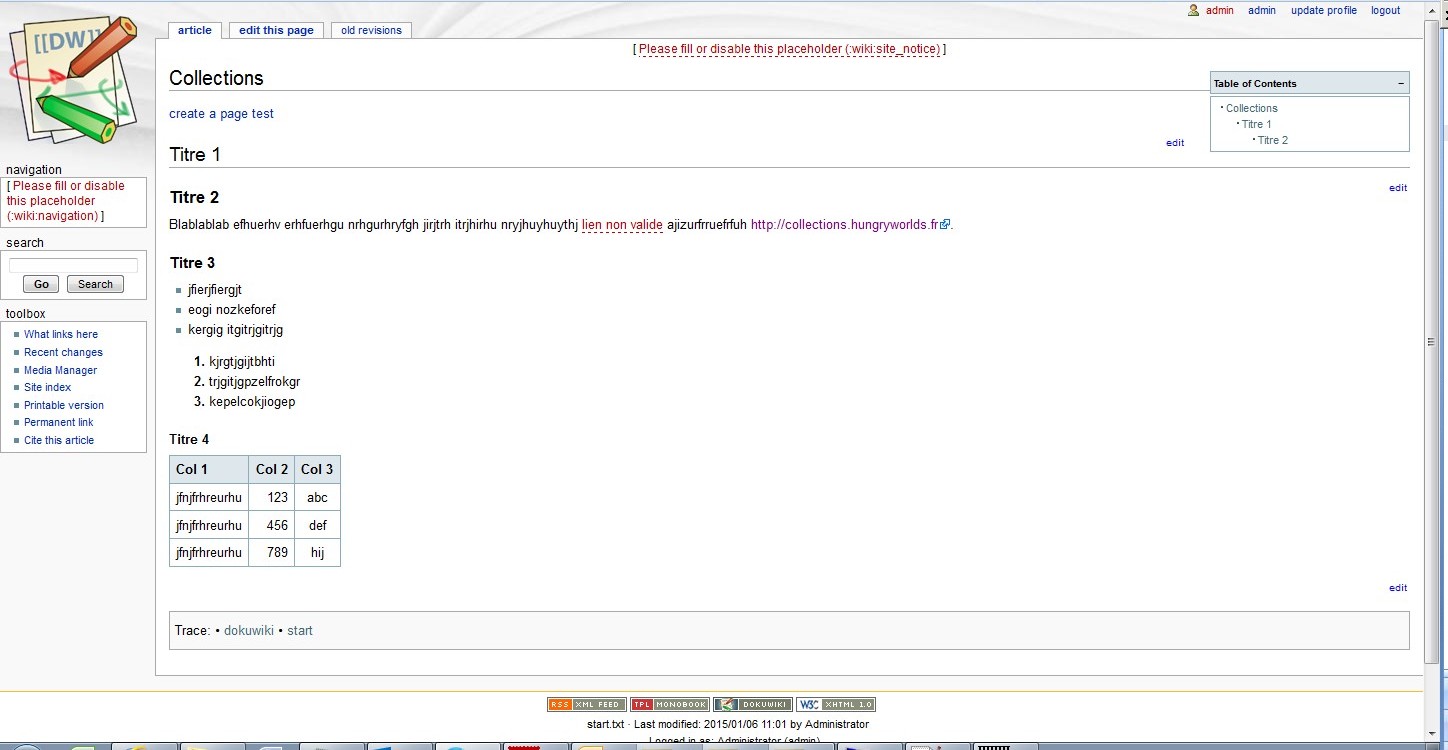
Task: Click the logout link
Action: 1385,11
